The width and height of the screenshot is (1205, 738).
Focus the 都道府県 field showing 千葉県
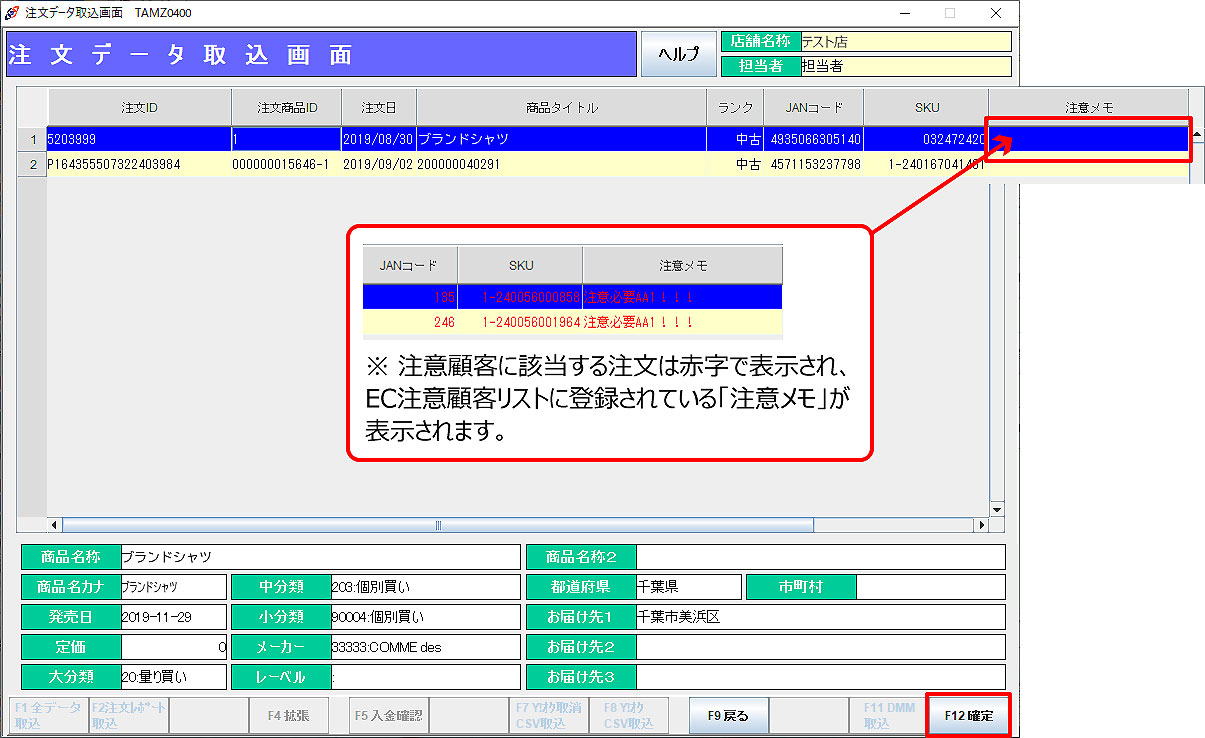pyautogui.click(x=688, y=587)
